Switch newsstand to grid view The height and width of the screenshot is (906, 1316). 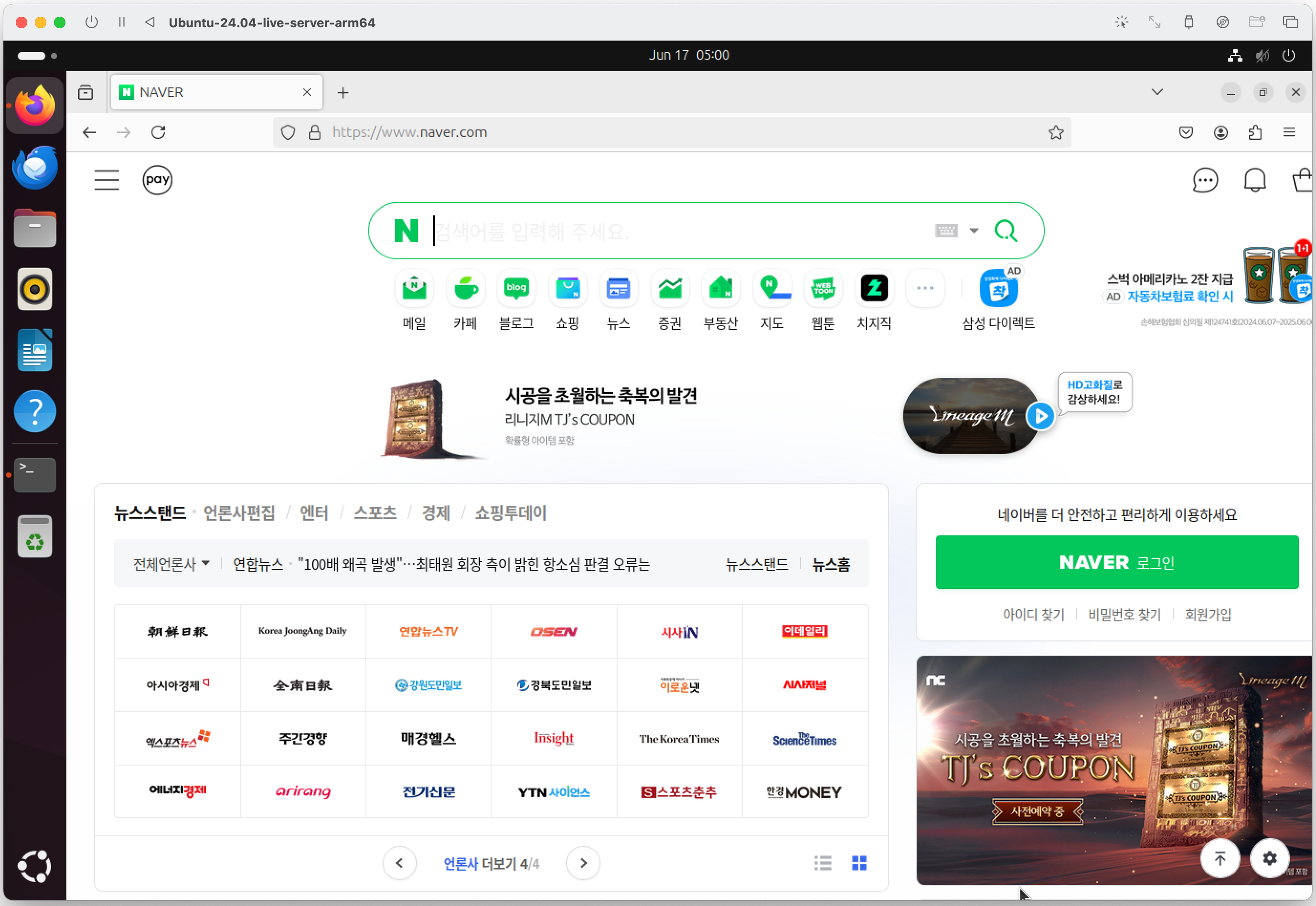(x=859, y=863)
